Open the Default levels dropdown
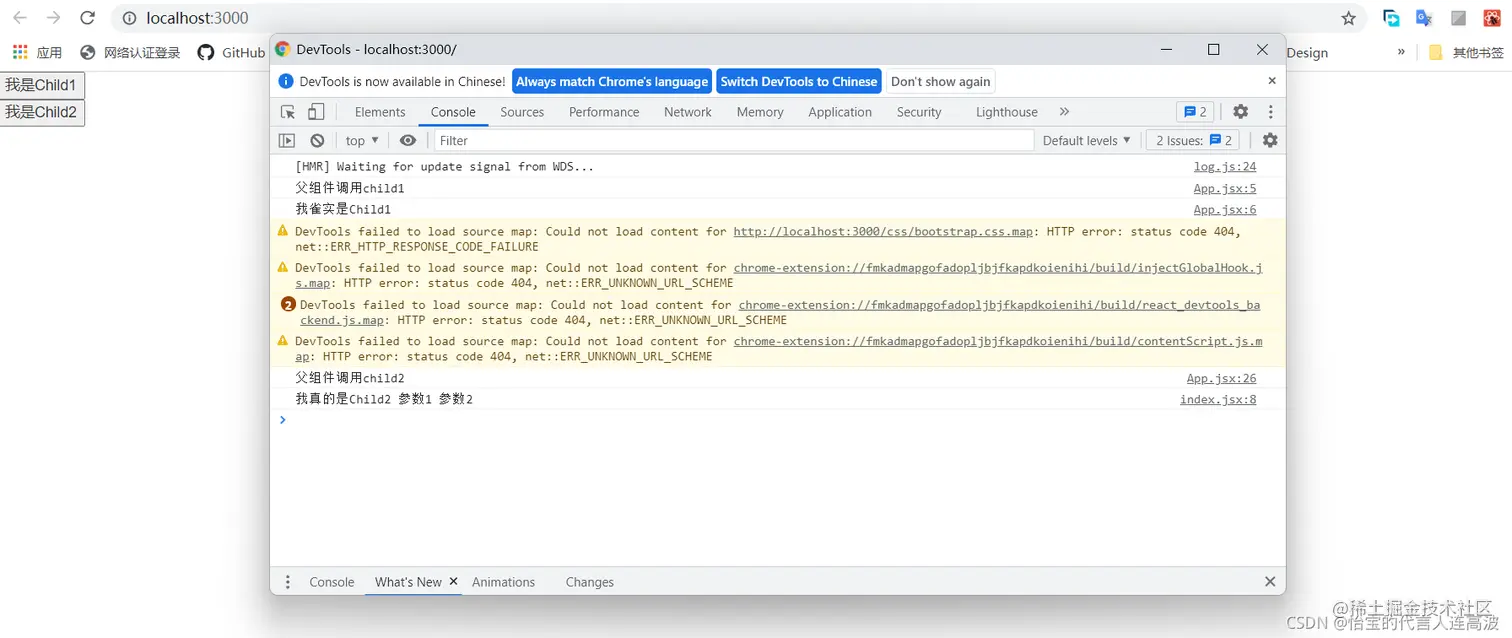 [x=1087, y=141]
